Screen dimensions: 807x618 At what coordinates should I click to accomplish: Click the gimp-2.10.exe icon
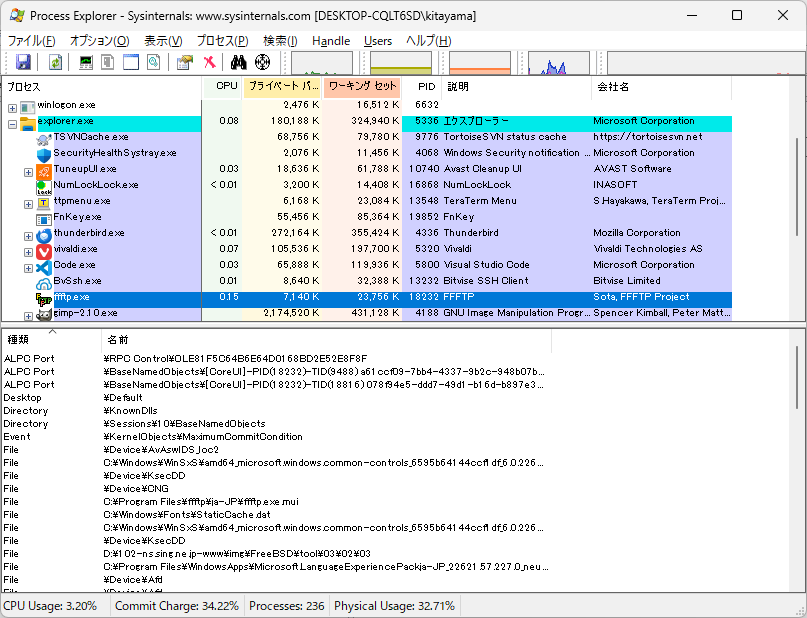(44, 315)
